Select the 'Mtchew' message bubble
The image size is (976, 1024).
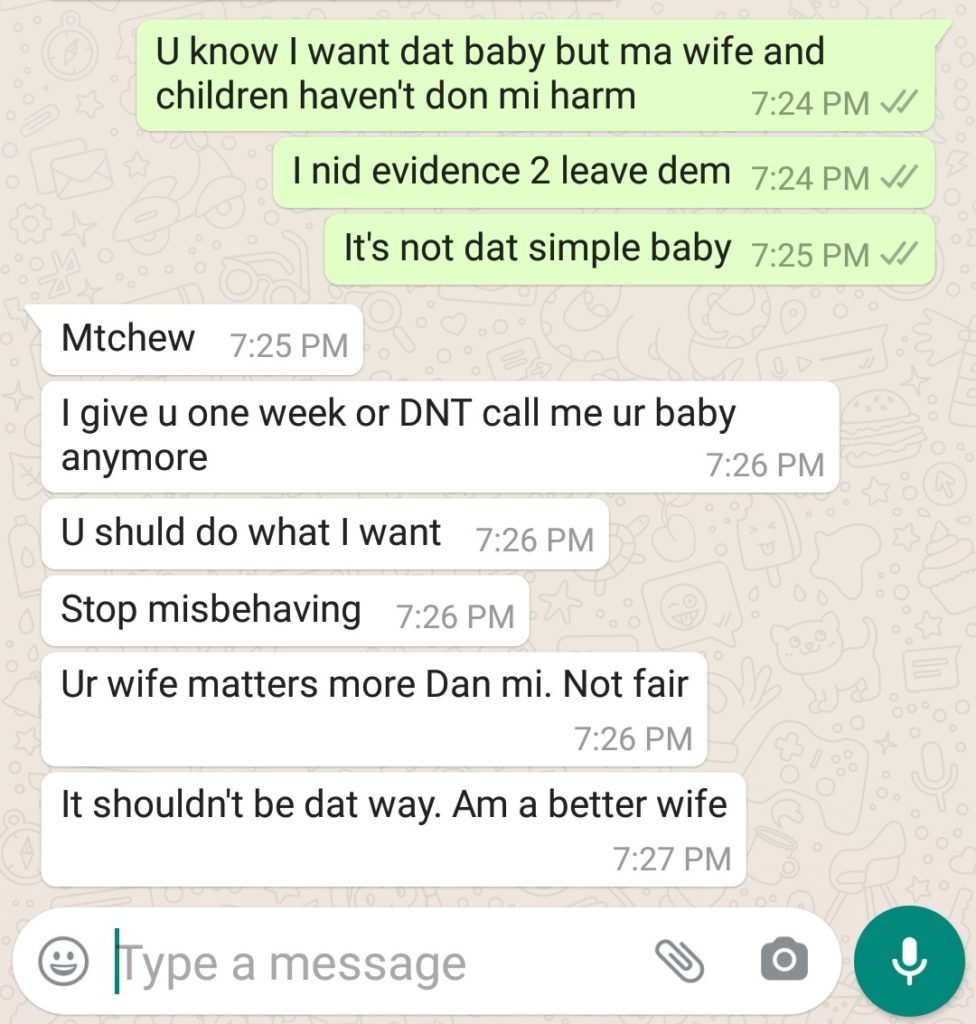pyautogui.click(x=201, y=340)
